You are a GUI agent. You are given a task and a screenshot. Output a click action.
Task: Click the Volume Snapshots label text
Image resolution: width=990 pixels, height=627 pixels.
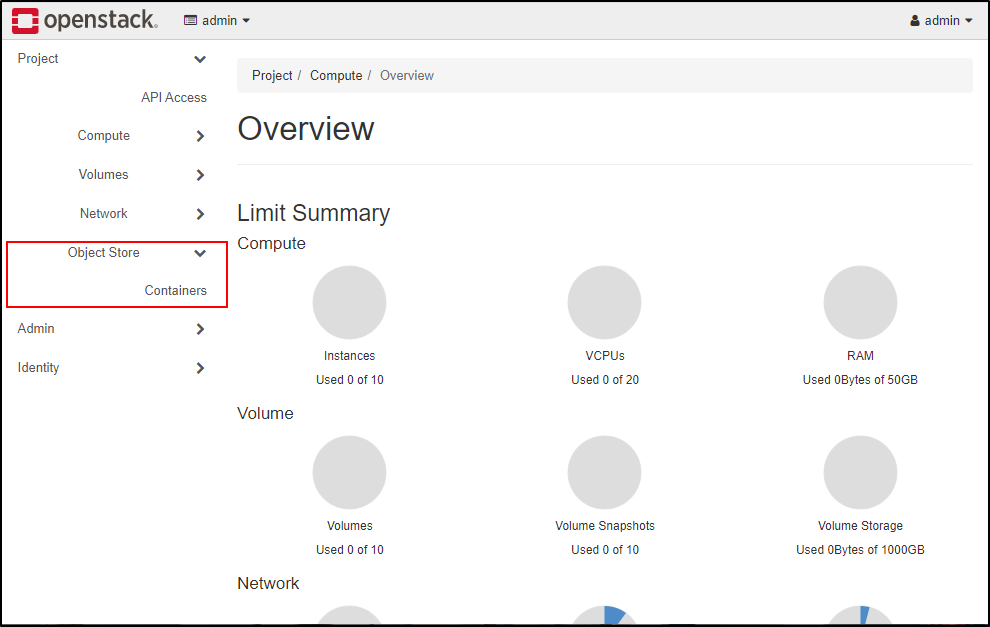(x=605, y=525)
